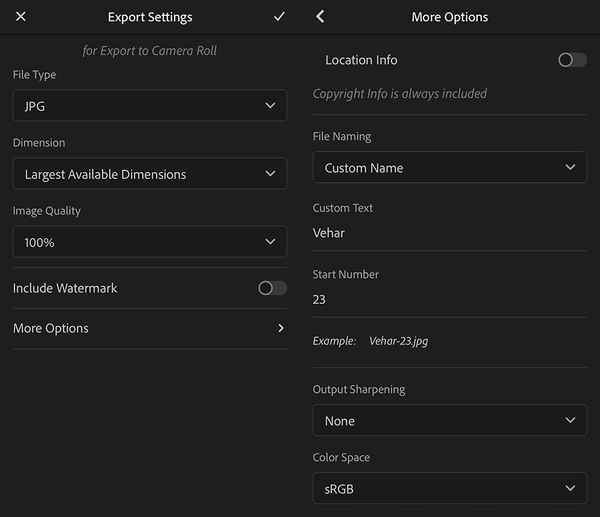The height and width of the screenshot is (517, 600).
Task: Edit the Custom Text field Vehar
Action: [x=450, y=233]
